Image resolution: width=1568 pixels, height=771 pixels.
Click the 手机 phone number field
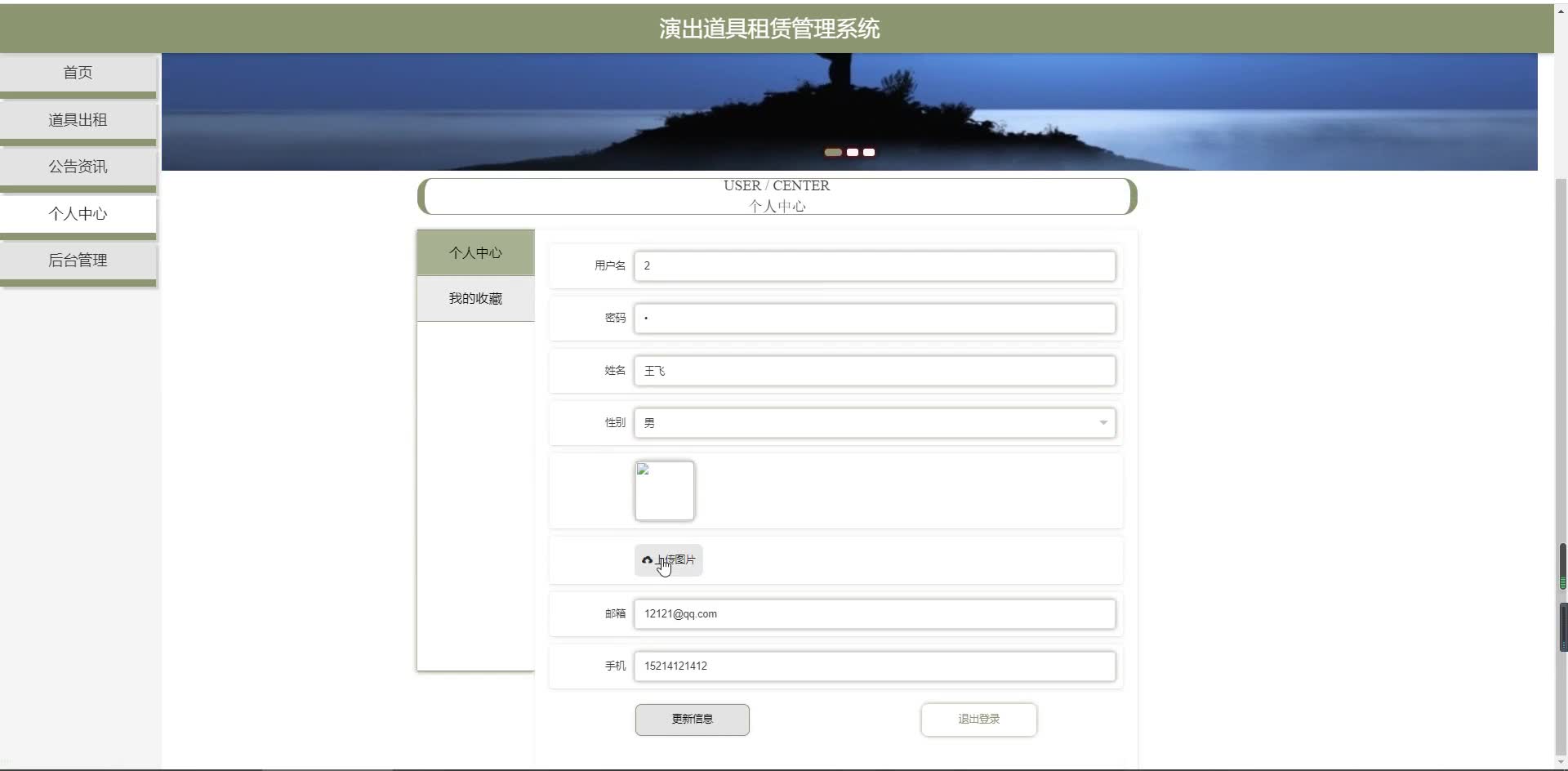coord(874,666)
